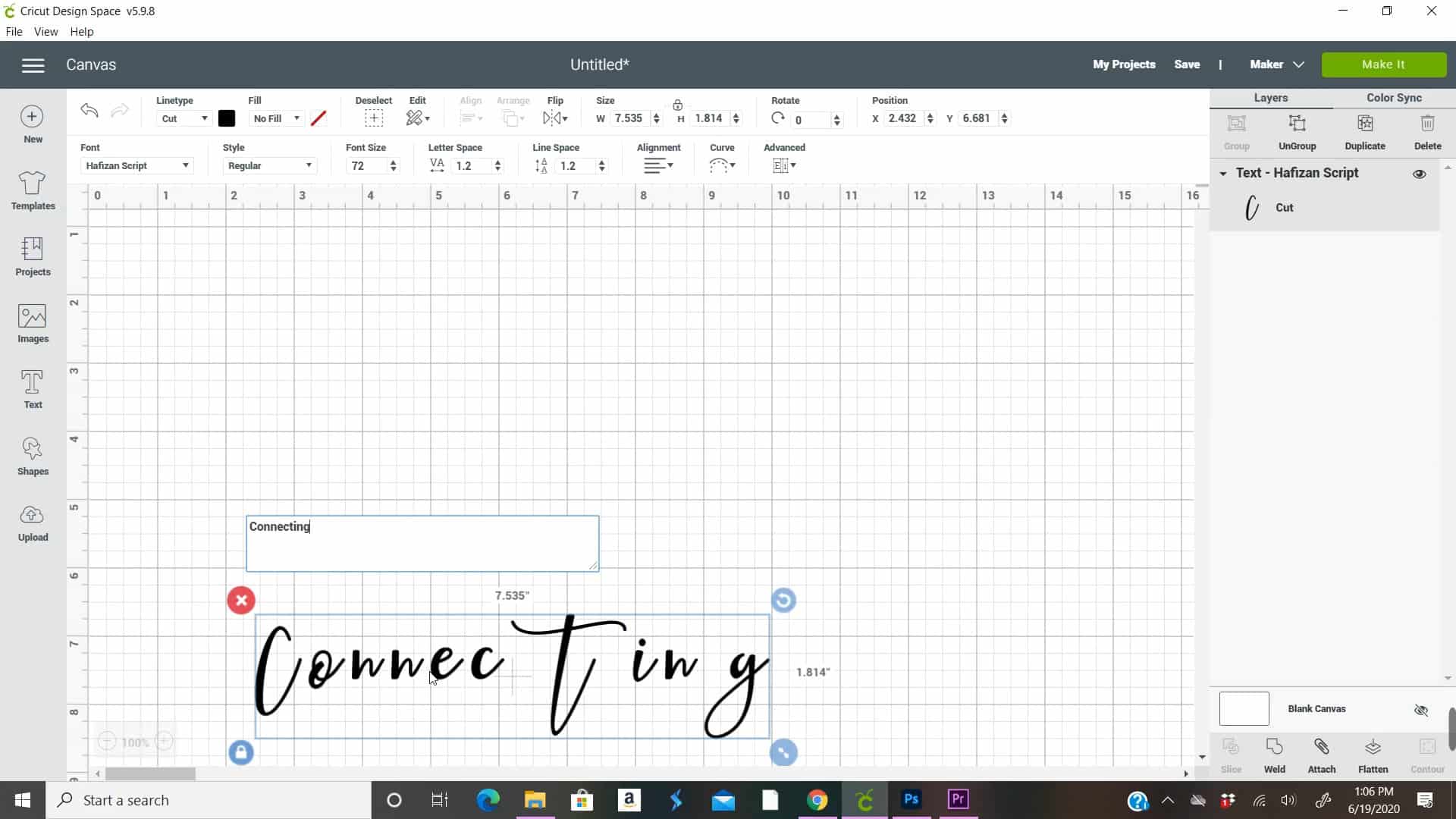The width and height of the screenshot is (1456, 819).
Task: Click the Width size field
Action: pyautogui.click(x=629, y=118)
